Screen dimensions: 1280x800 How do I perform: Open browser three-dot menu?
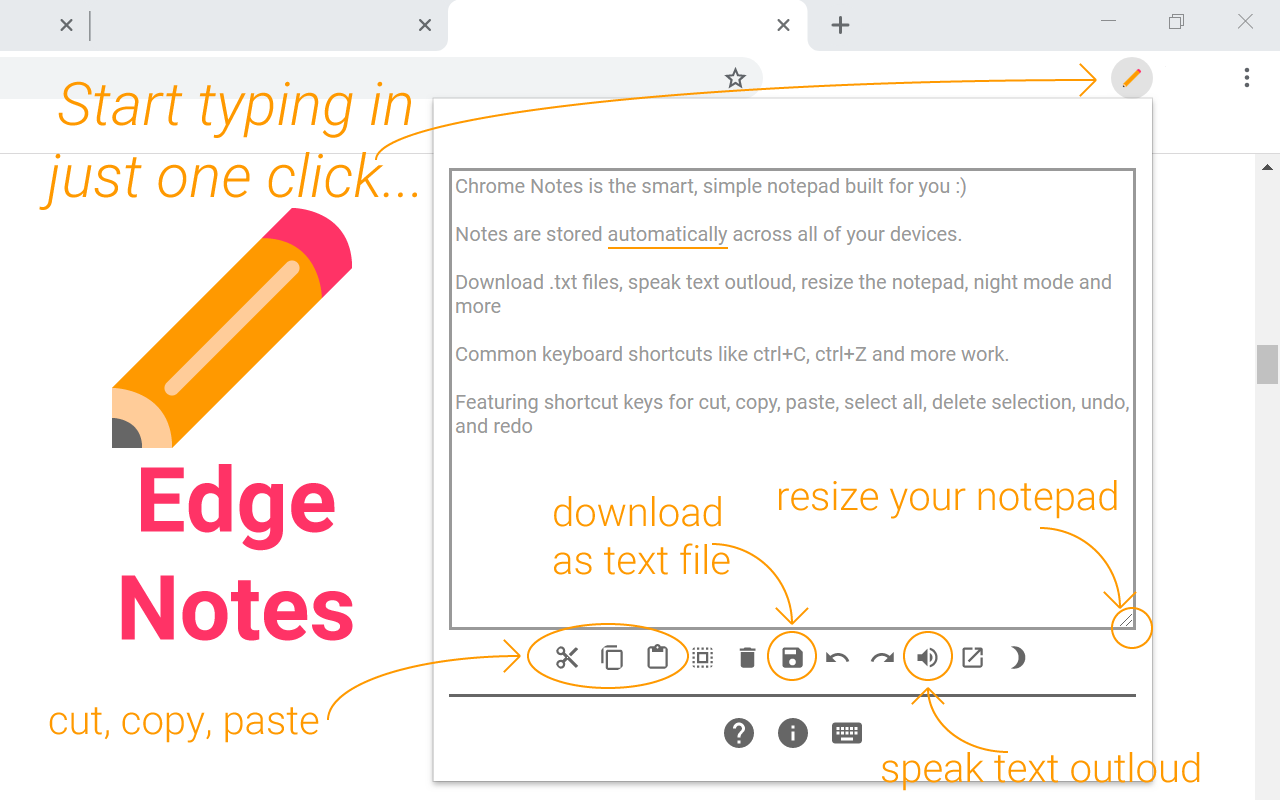[1246, 78]
